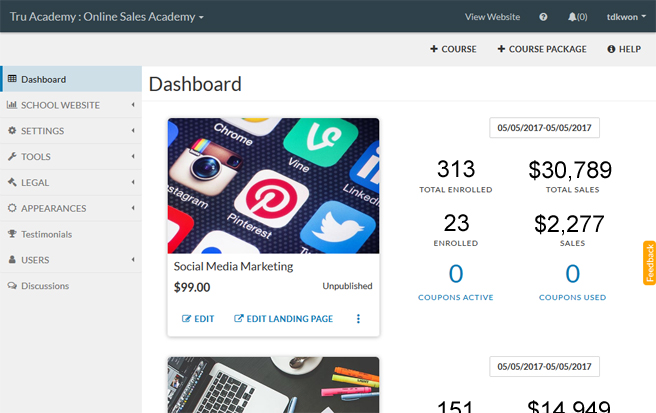
Task: Click COUPONS ACTIVE link
Action: [x=456, y=297]
